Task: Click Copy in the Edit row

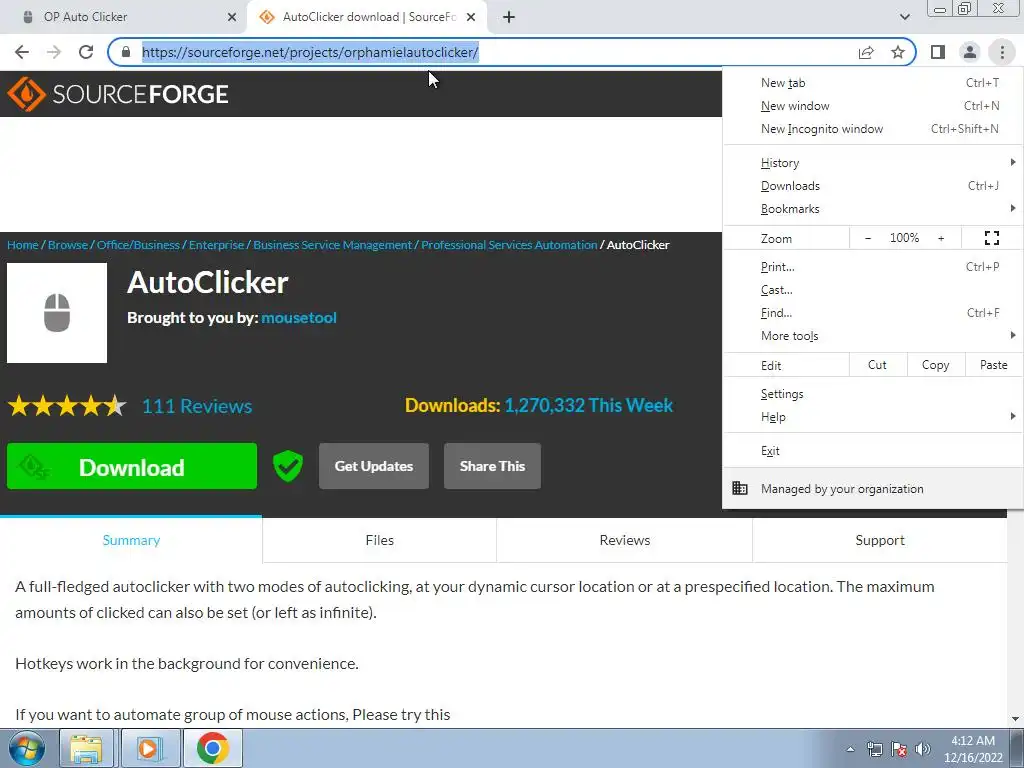Action: (x=936, y=365)
